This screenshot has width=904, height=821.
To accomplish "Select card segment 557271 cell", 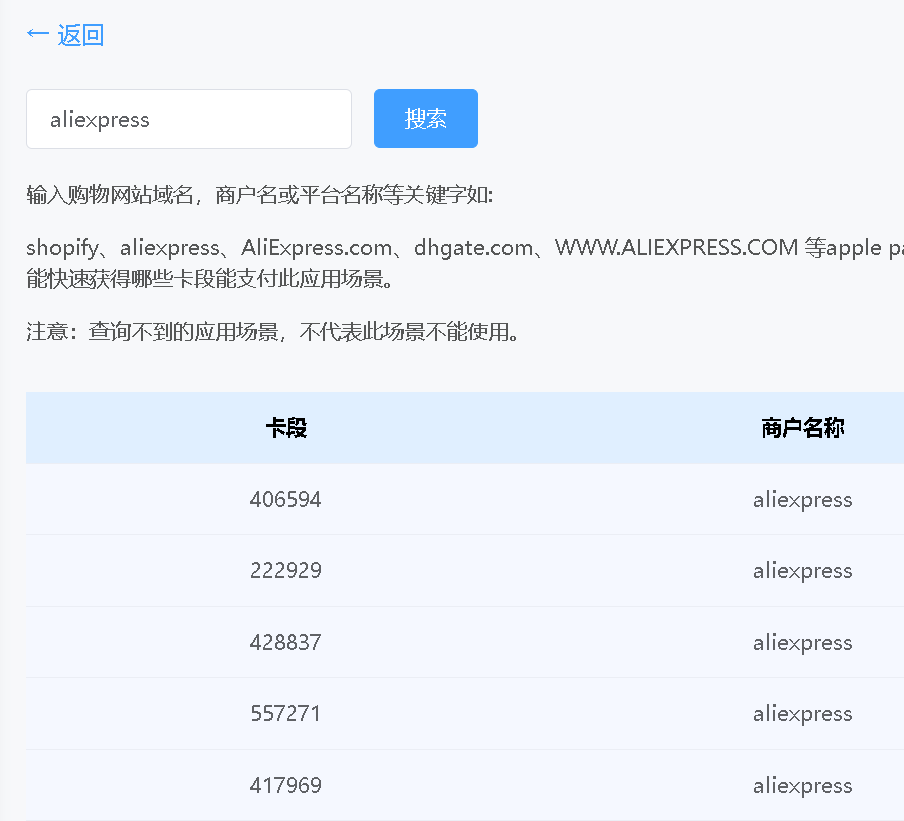I will pos(286,714).
